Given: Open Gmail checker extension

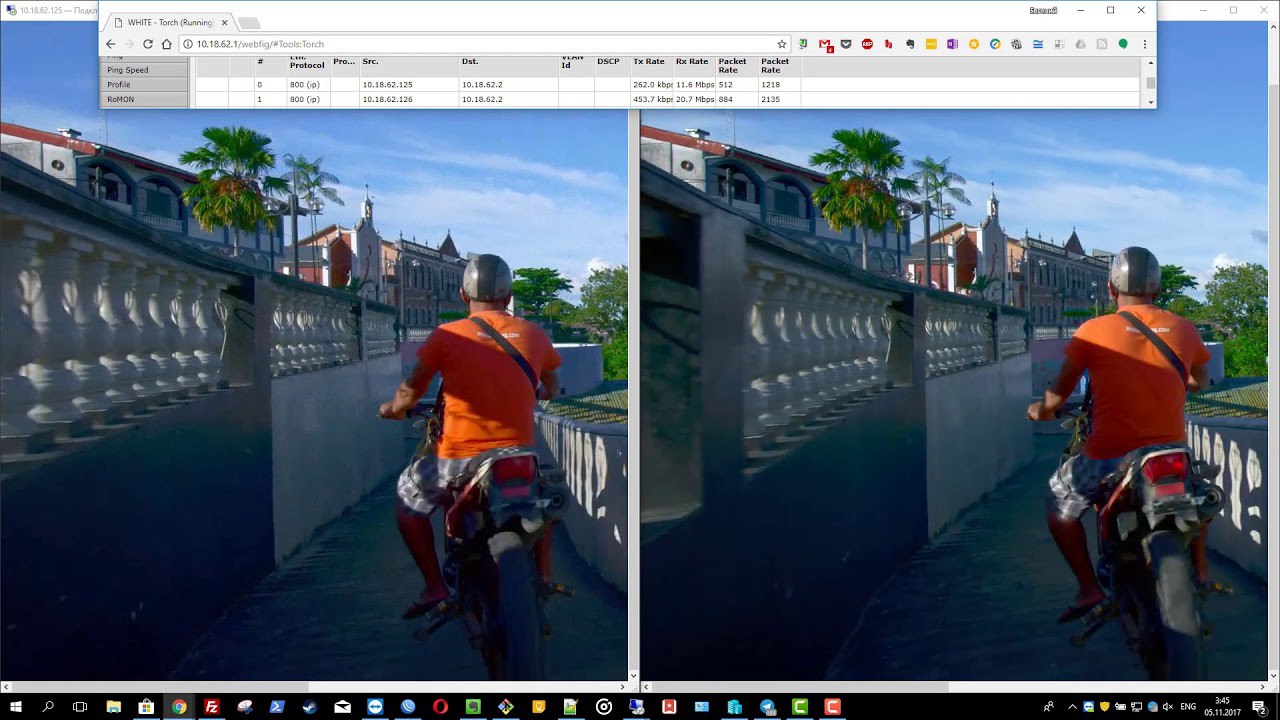Looking at the screenshot, I should (825, 44).
